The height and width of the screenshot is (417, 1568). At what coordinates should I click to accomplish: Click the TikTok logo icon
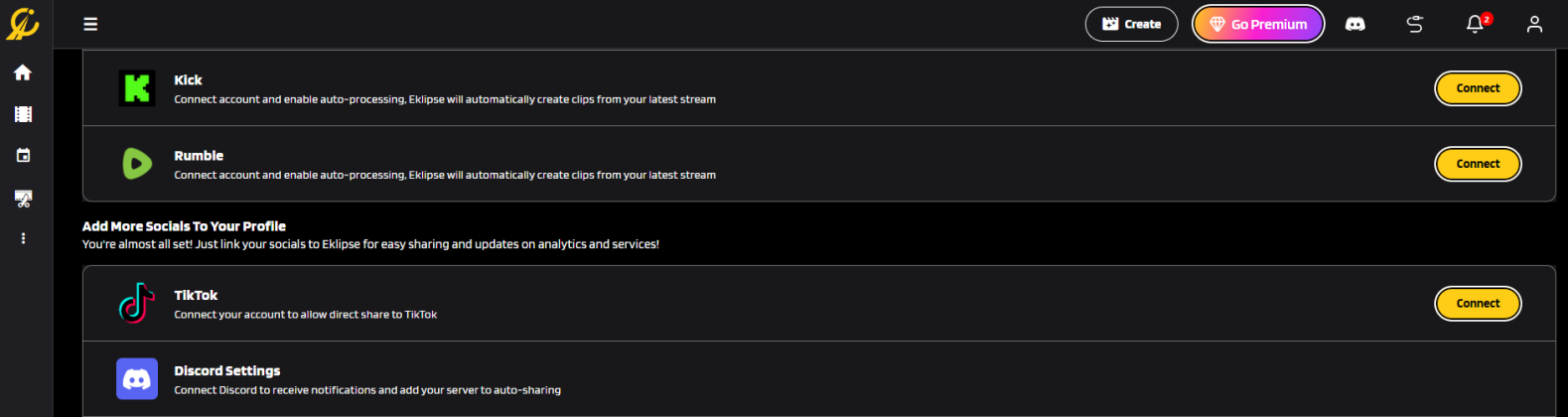pyautogui.click(x=137, y=304)
